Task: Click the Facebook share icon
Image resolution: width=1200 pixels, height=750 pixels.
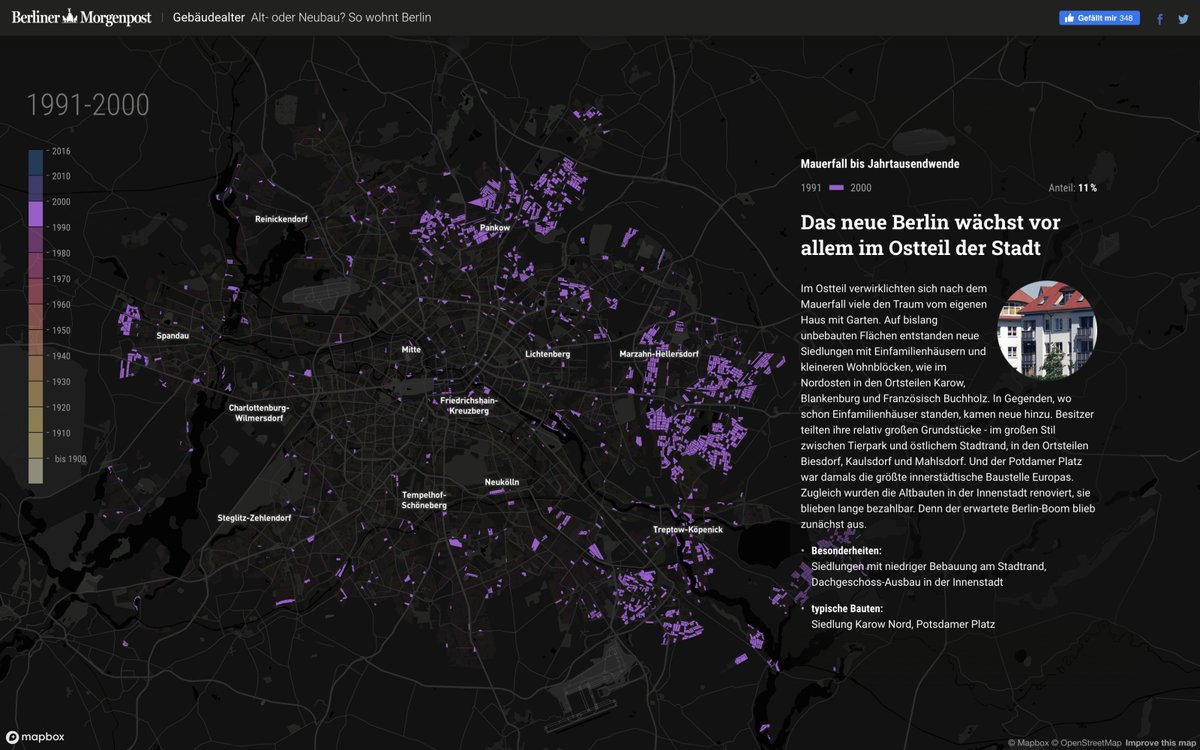Action: (x=1160, y=18)
